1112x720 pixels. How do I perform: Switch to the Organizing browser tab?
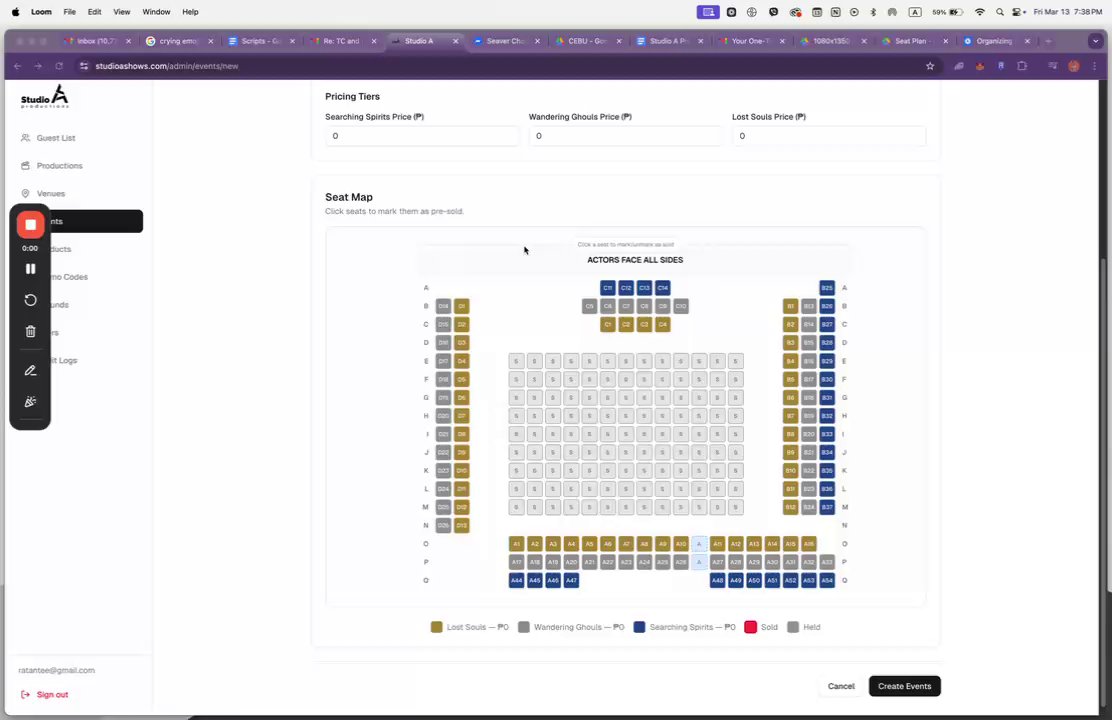[x=995, y=41]
